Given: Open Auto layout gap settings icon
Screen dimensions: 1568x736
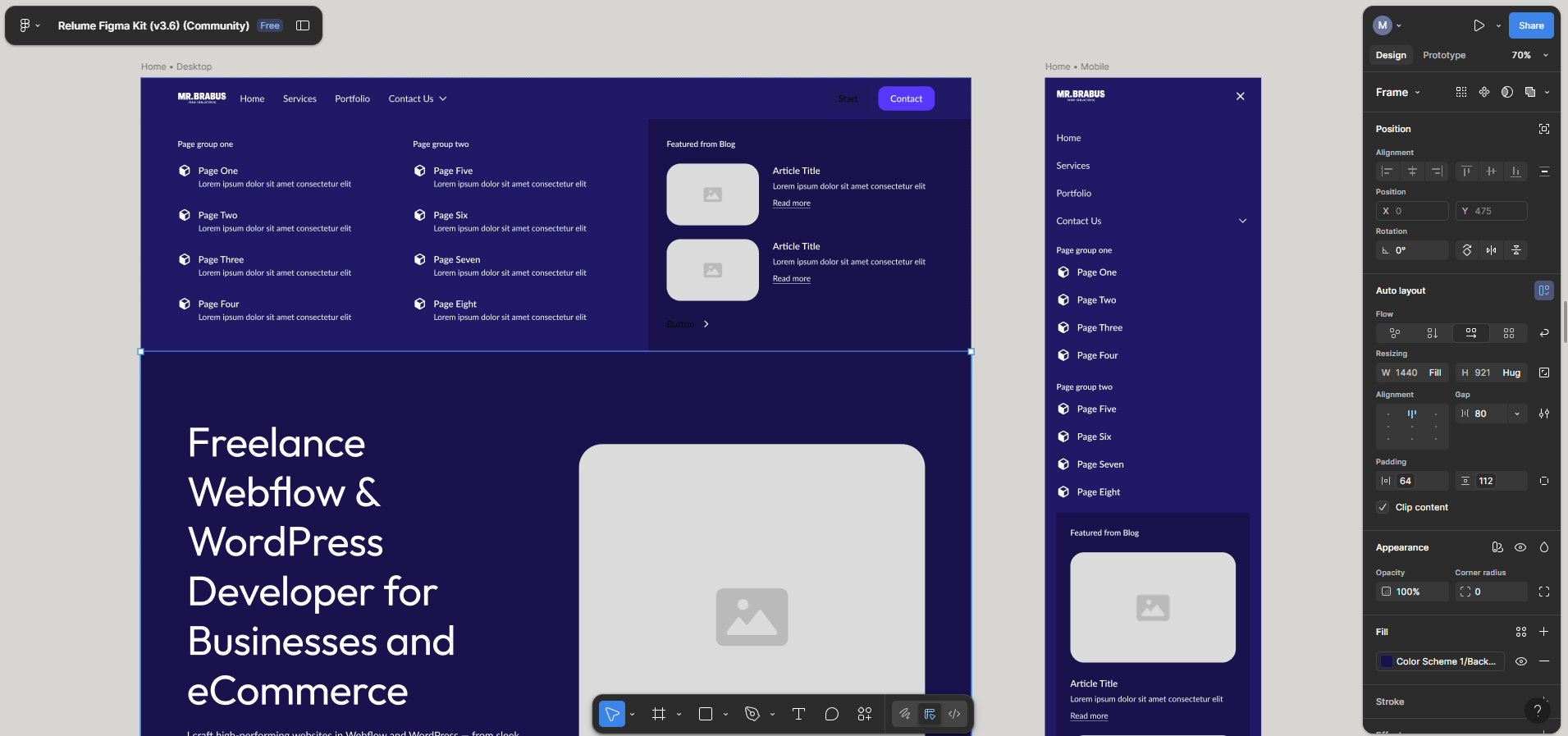Looking at the screenshot, I should point(1544,414).
